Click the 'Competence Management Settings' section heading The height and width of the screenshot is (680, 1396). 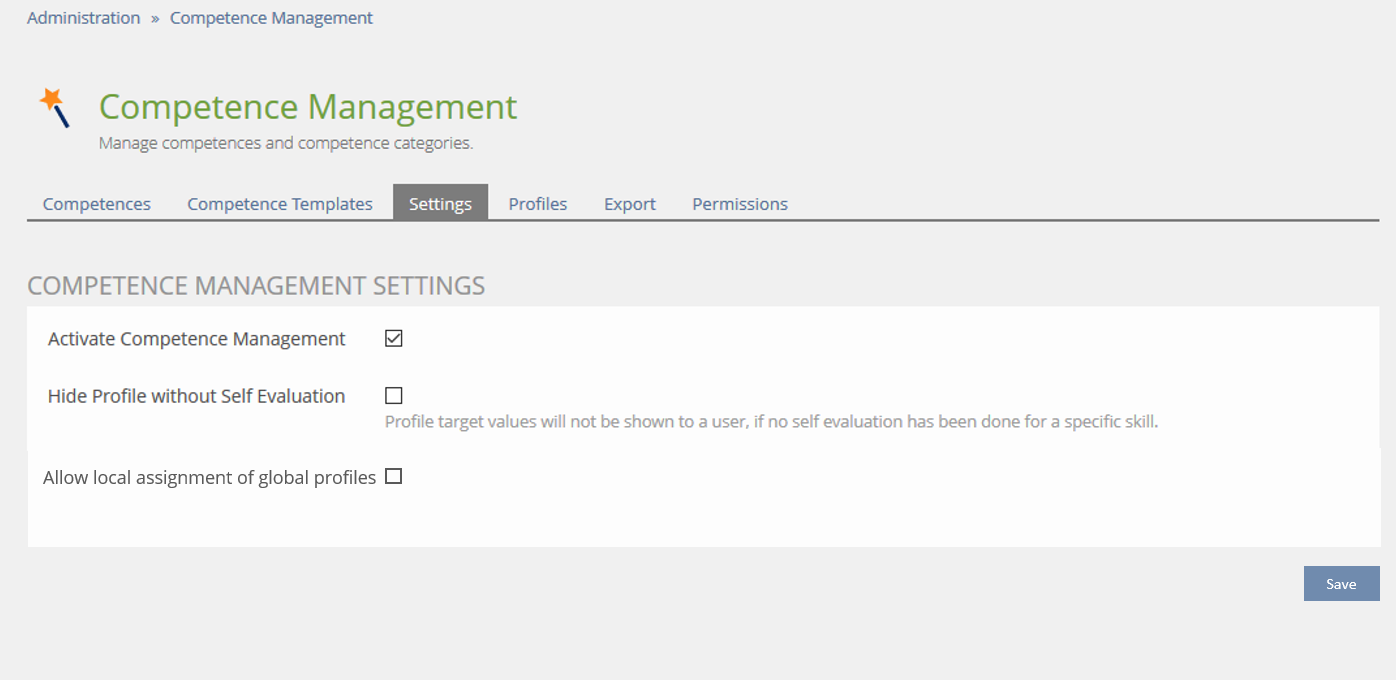click(x=256, y=286)
